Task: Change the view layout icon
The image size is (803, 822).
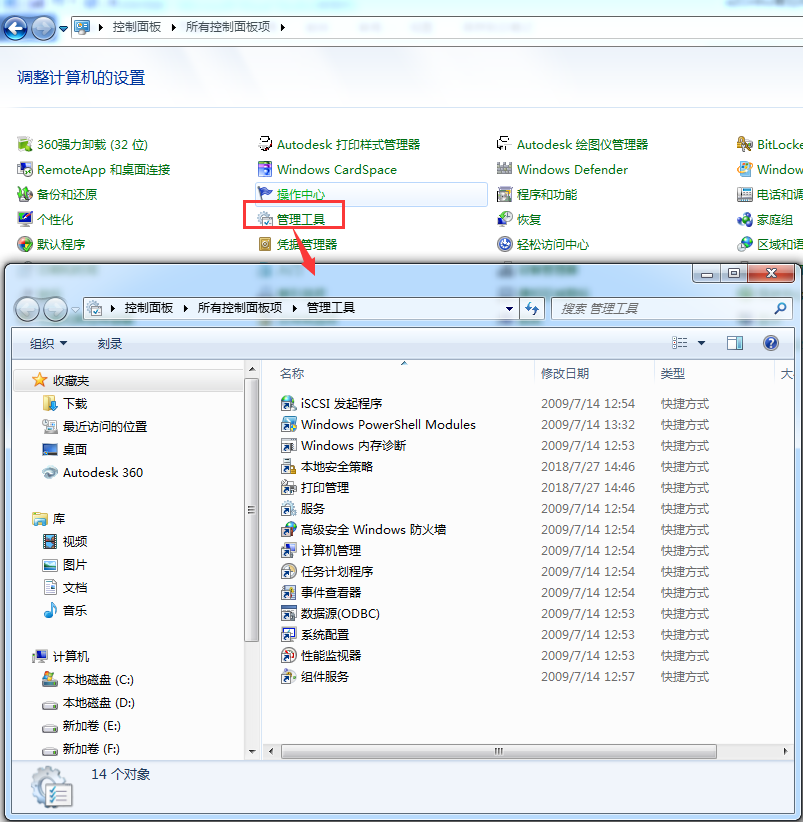Action: pyautogui.click(x=680, y=343)
